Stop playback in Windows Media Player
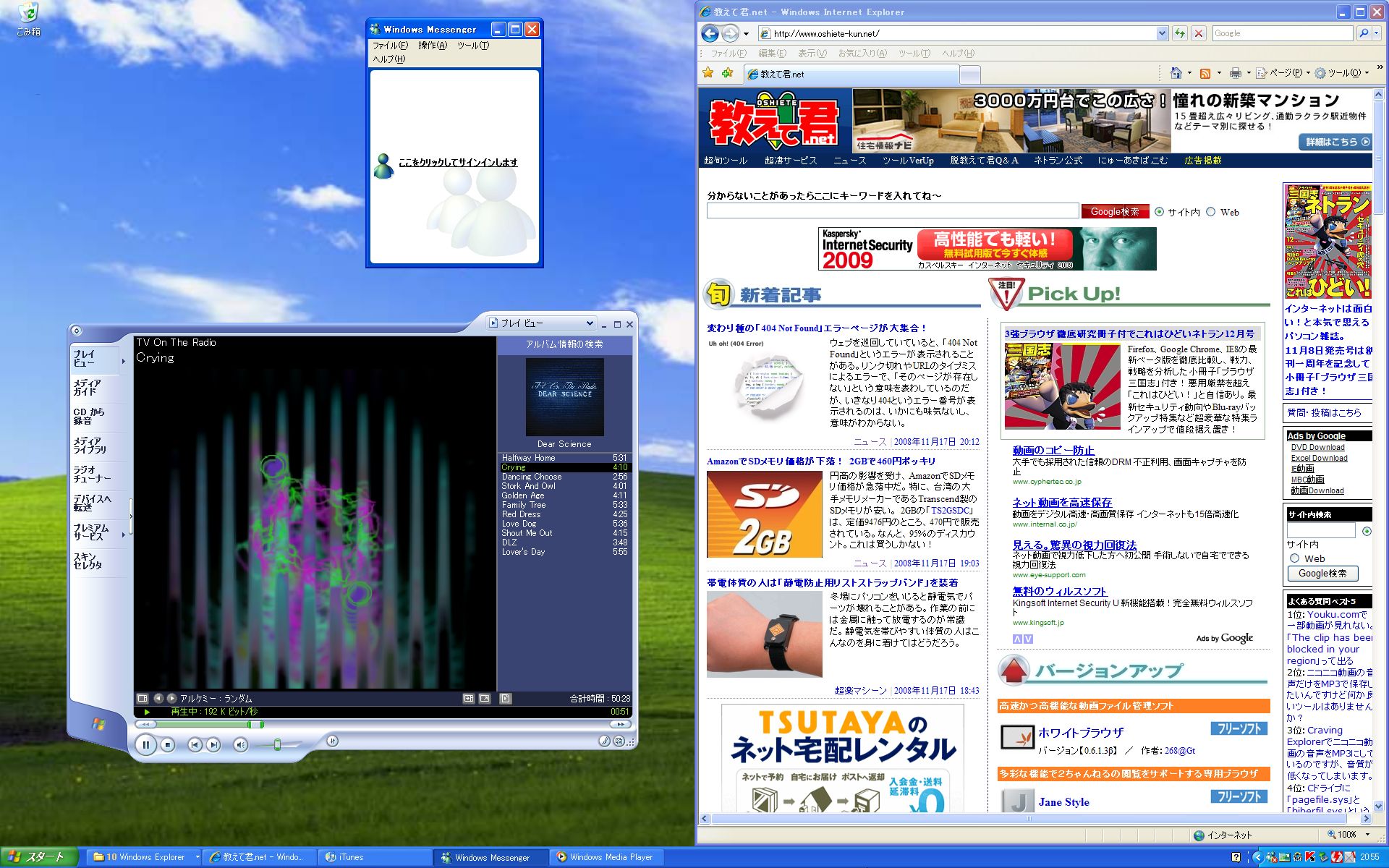The width and height of the screenshot is (1389, 868). point(168,744)
